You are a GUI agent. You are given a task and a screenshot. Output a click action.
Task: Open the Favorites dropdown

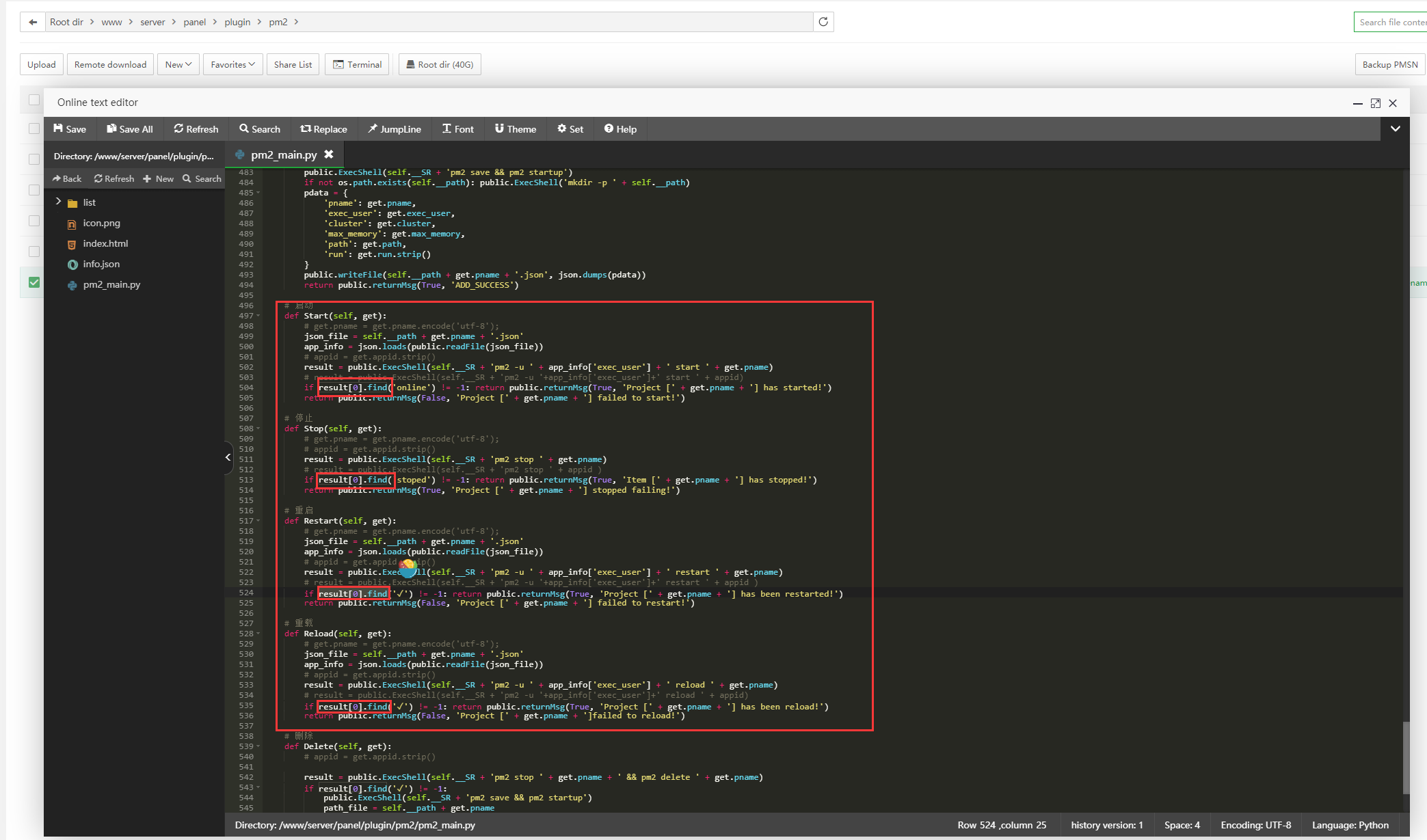[x=232, y=64]
